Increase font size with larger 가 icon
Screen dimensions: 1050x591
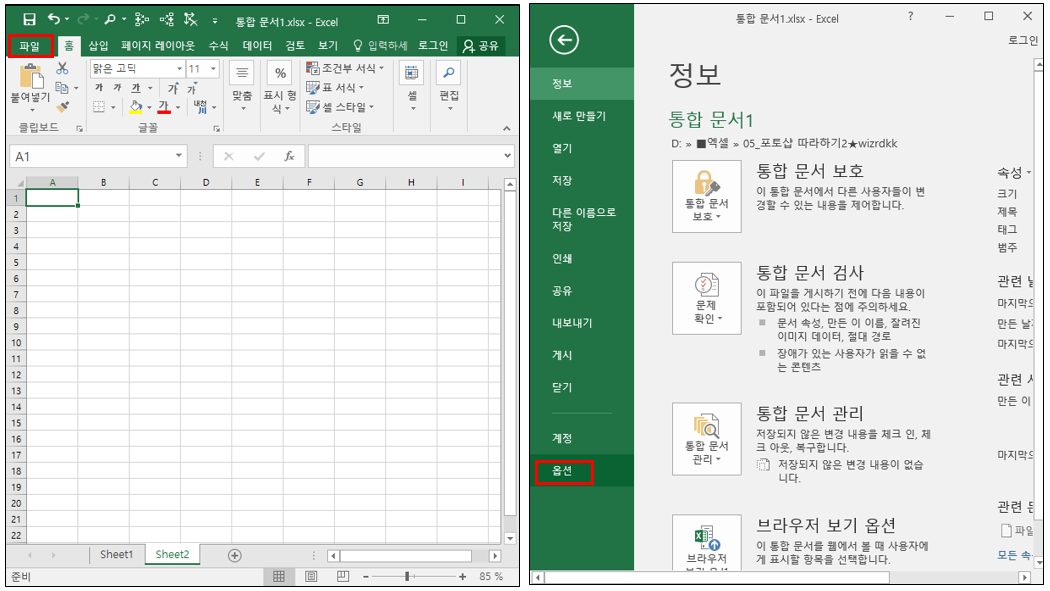tap(173, 88)
